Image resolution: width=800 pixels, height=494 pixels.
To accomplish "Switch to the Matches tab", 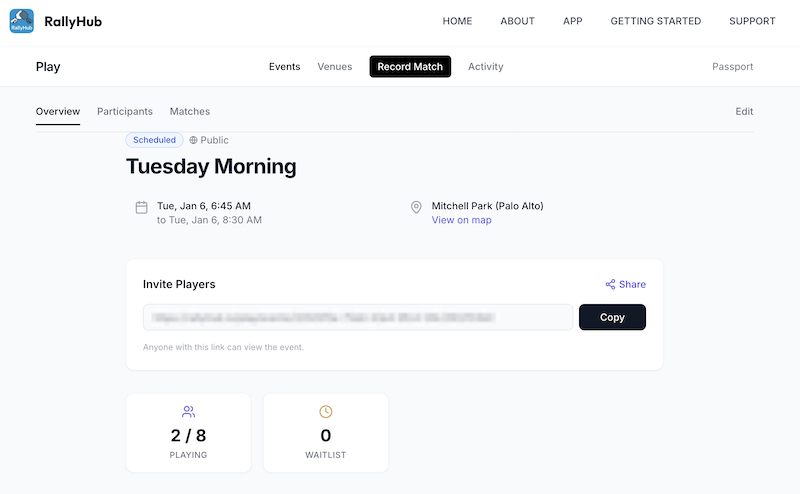I will [x=190, y=111].
